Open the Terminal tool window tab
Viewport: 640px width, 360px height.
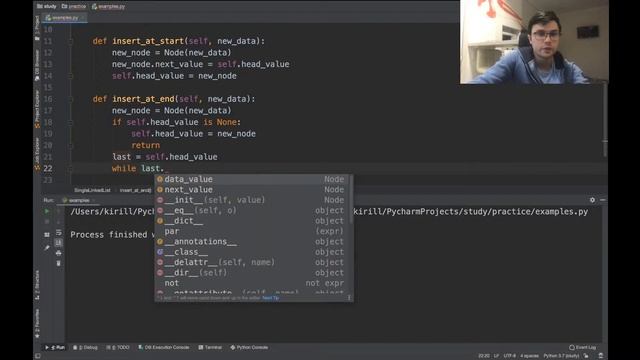210,347
